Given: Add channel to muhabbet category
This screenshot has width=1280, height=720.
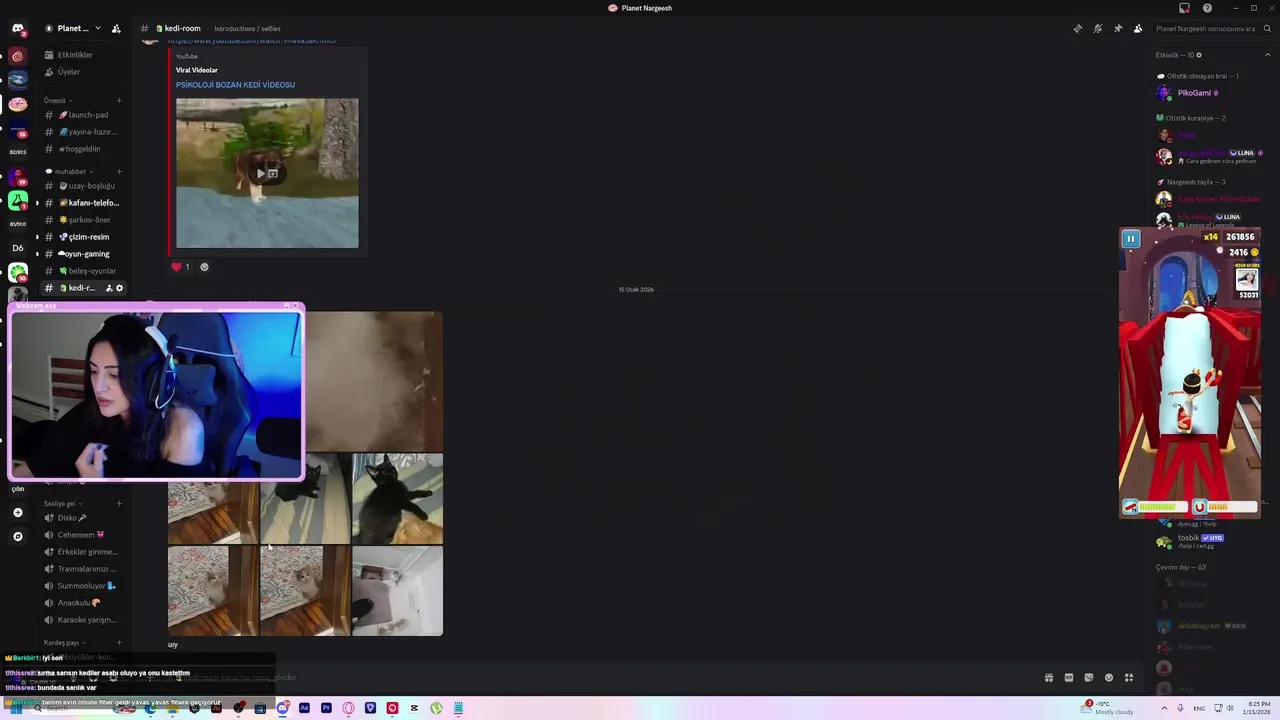Looking at the screenshot, I should pos(119,171).
